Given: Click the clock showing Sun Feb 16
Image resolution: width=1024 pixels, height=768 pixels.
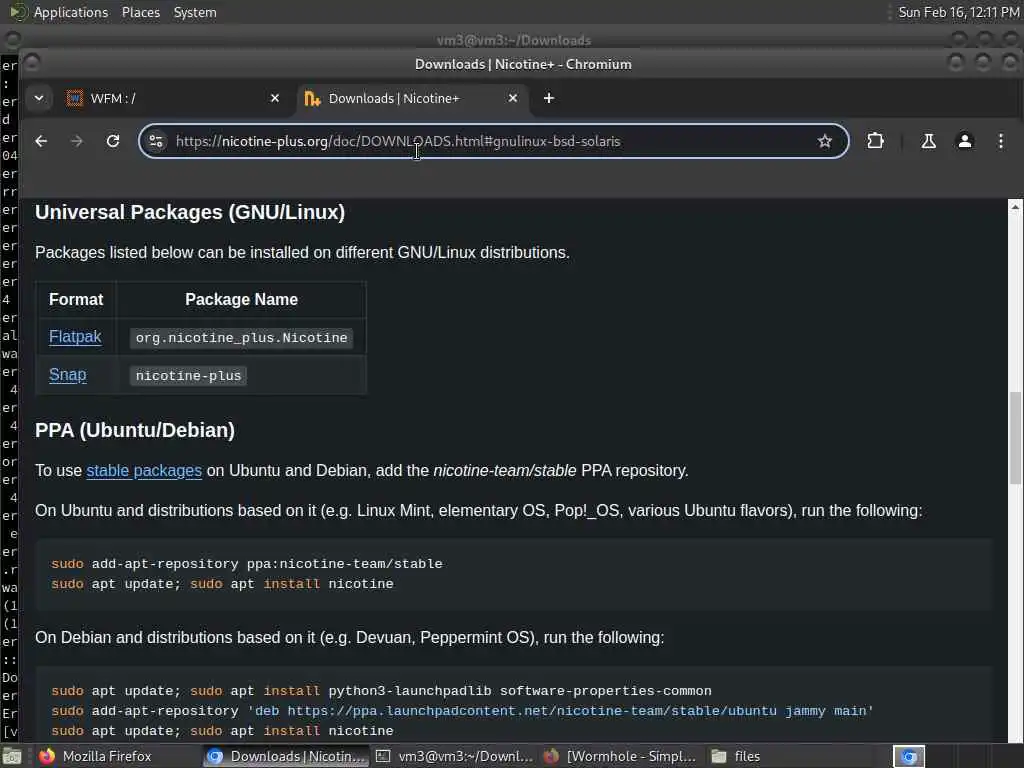Looking at the screenshot, I should coord(959,12).
